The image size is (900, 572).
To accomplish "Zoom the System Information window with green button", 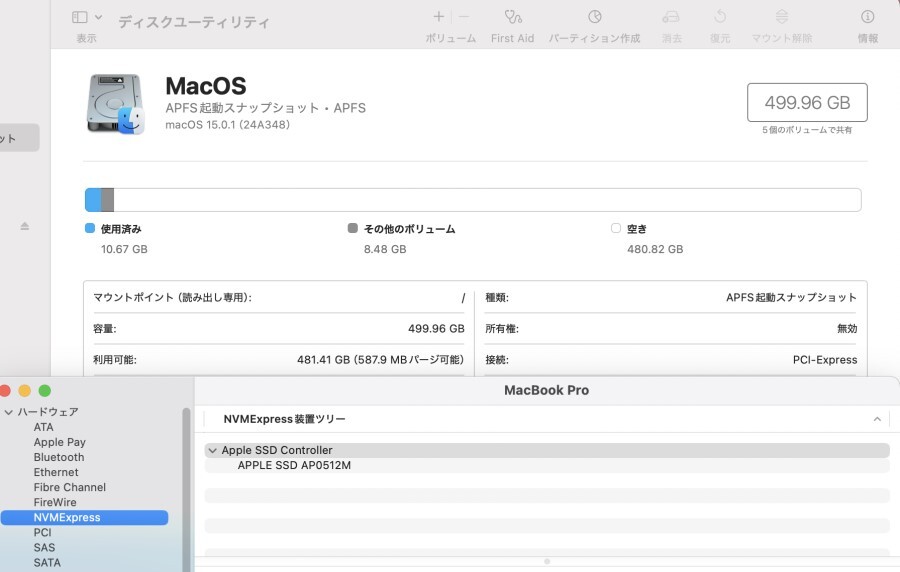I will 45,391.
